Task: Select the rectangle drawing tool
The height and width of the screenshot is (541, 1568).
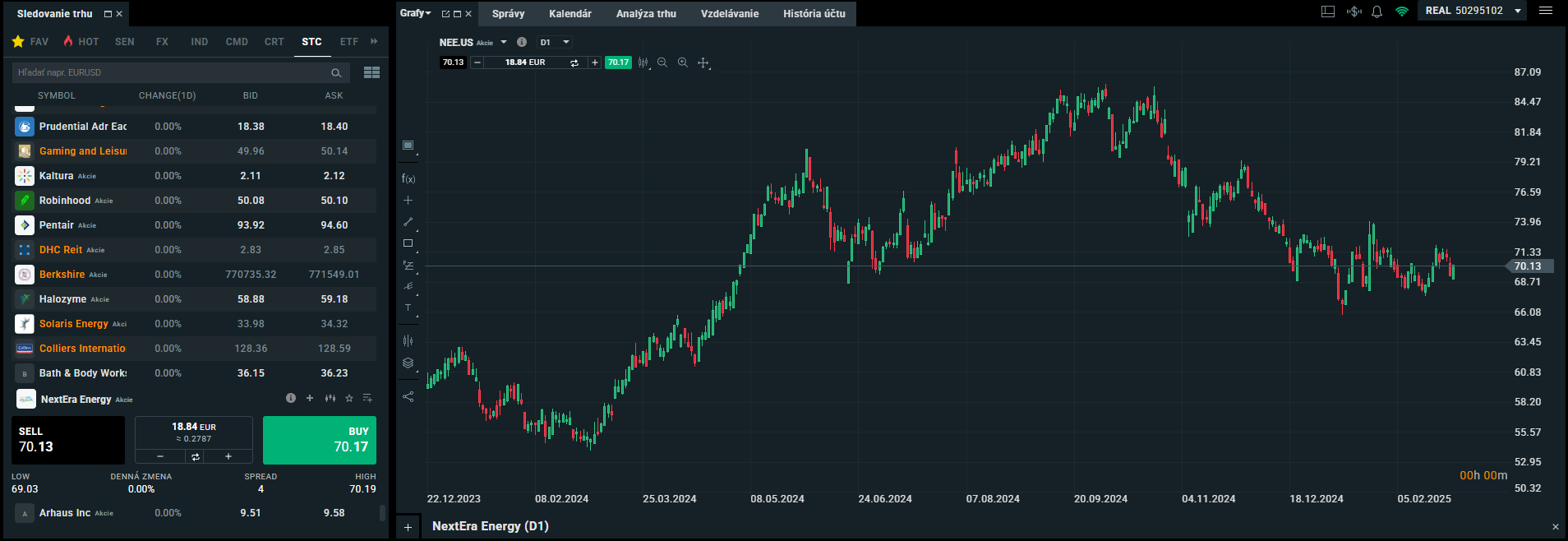Action: point(408,243)
